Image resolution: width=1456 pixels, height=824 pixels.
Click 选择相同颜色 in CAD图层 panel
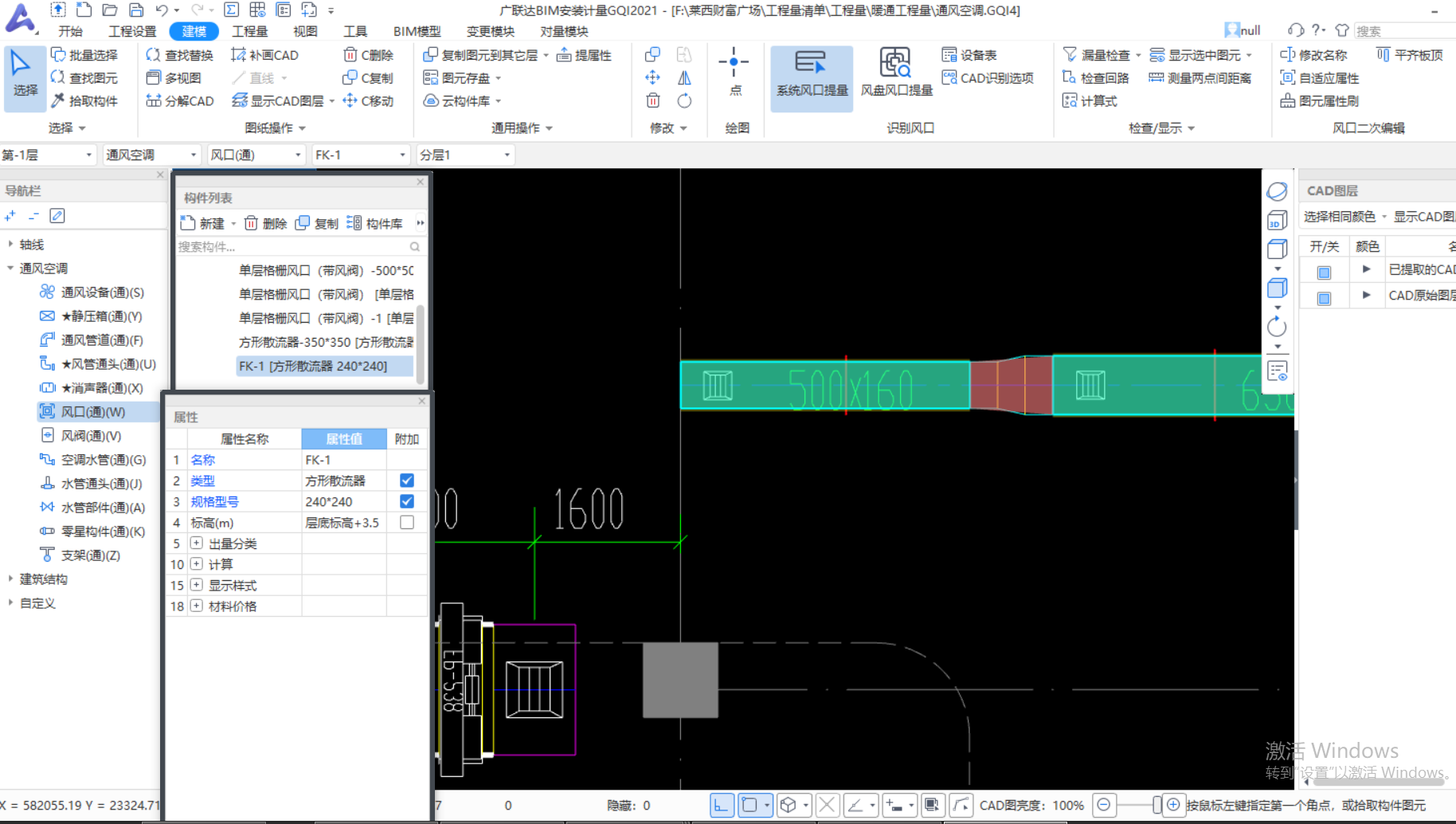tap(1340, 217)
